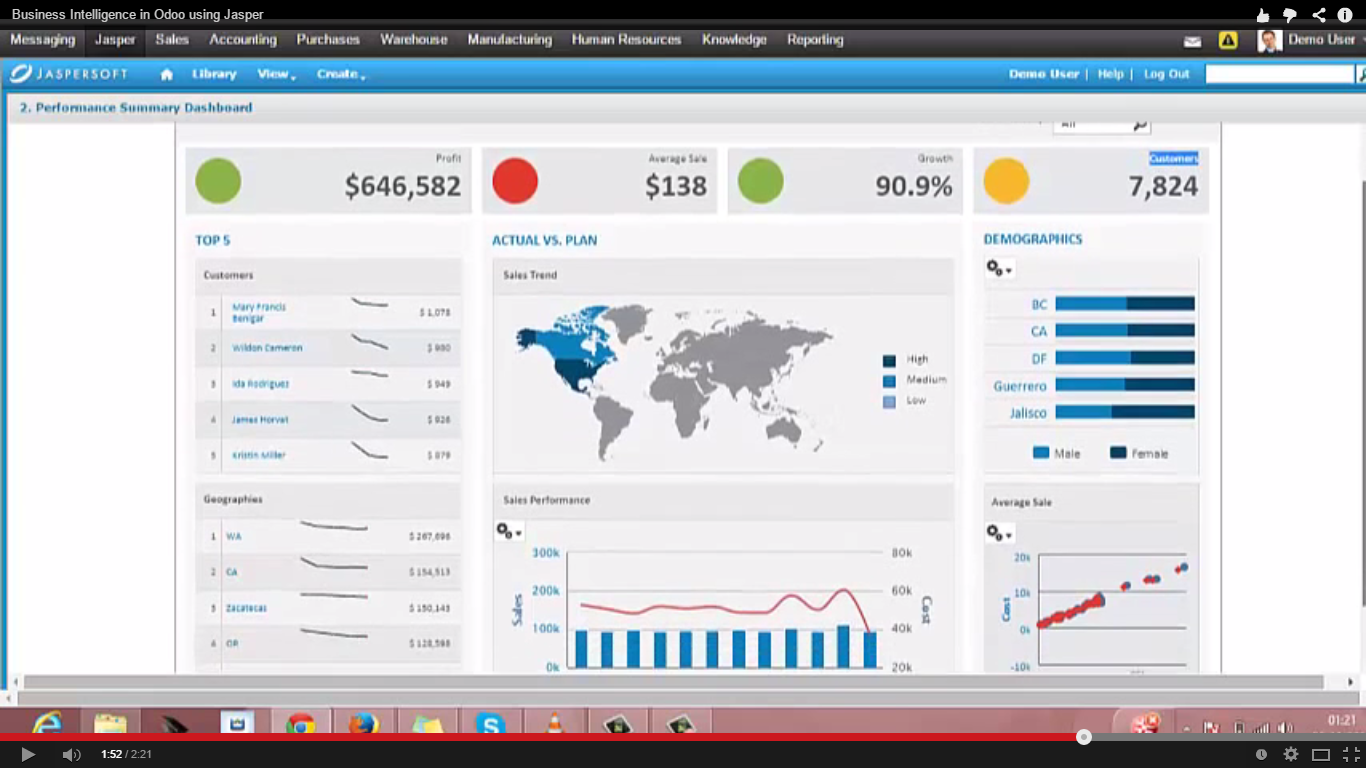Click the thumbs up like icon
The image size is (1366, 768).
click(x=1262, y=15)
